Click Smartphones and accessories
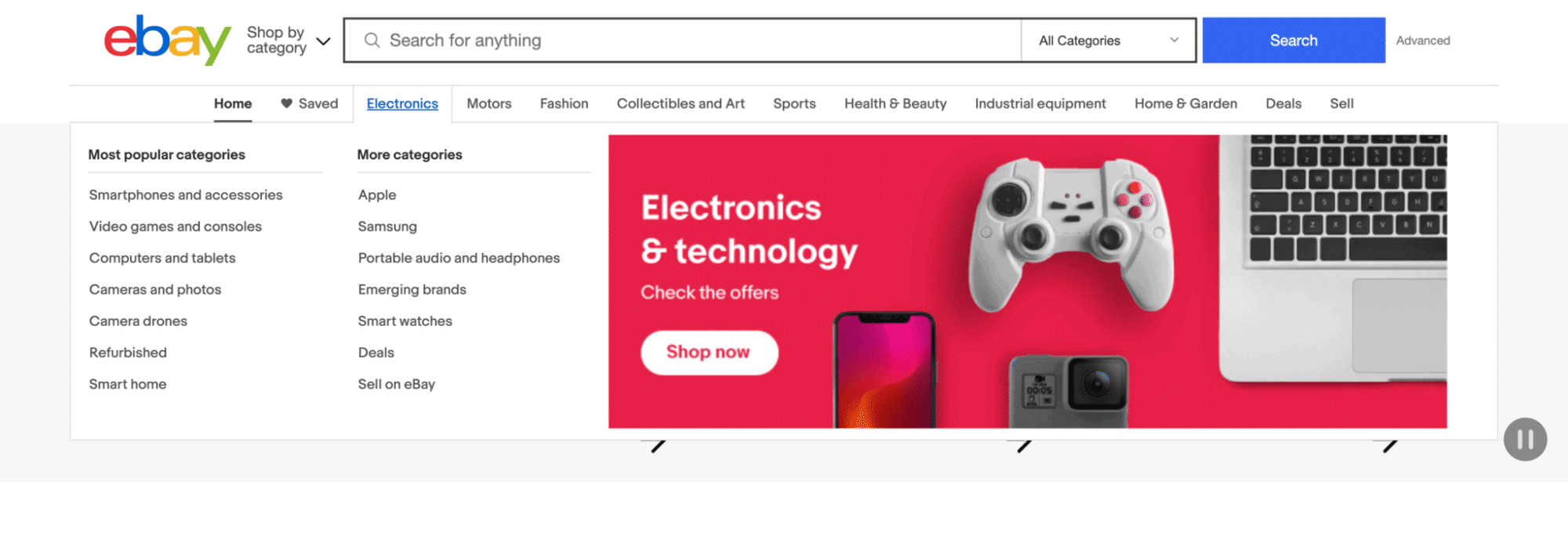 pyautogui.click(x=185, y=194)
